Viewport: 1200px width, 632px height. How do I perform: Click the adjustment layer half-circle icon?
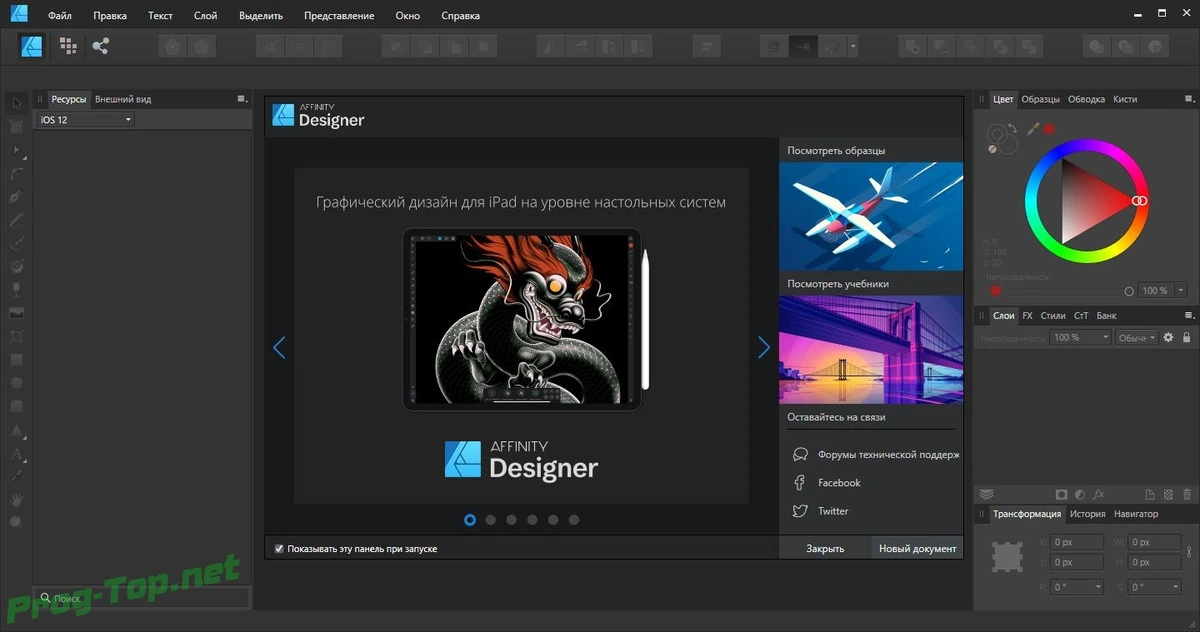click(1080, 494)
